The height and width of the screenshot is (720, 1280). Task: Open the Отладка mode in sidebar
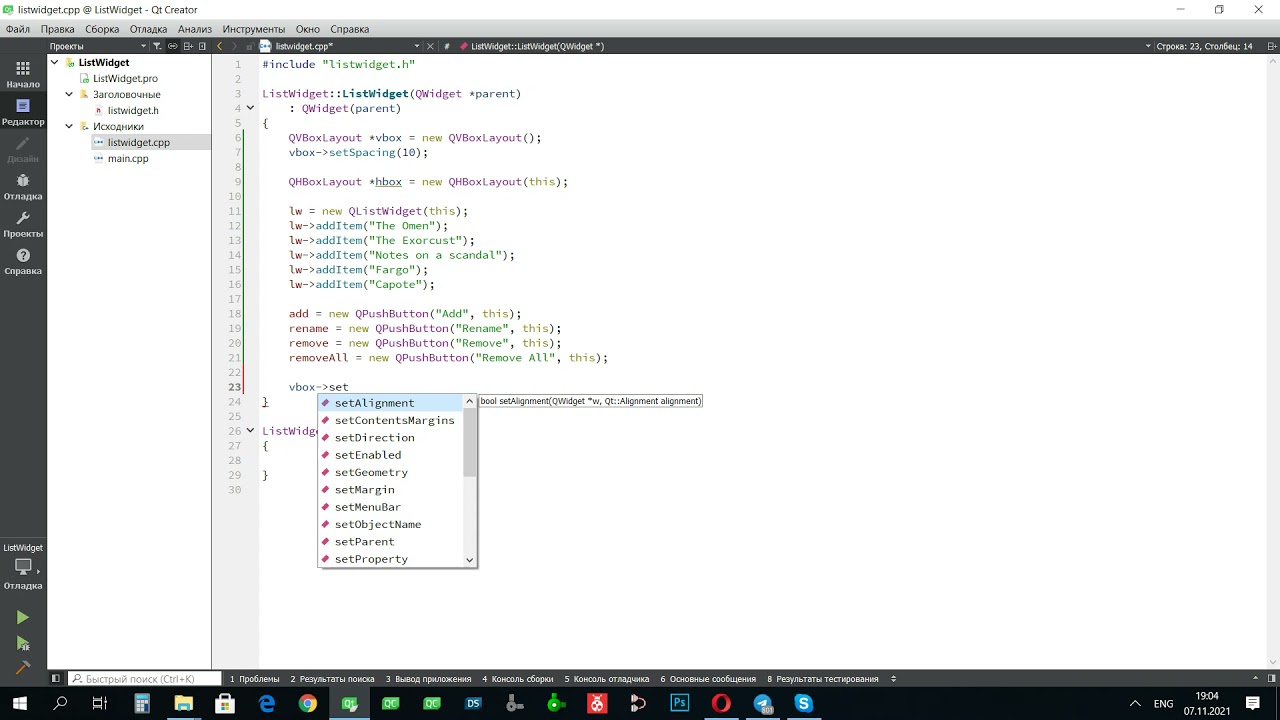coord(23,187)
